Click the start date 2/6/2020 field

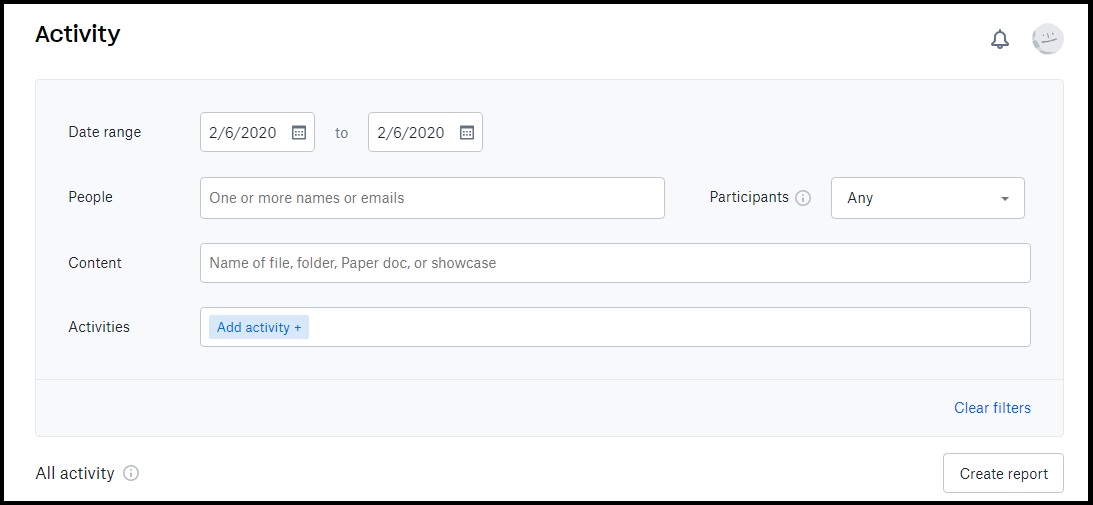[x=257, y=133]
